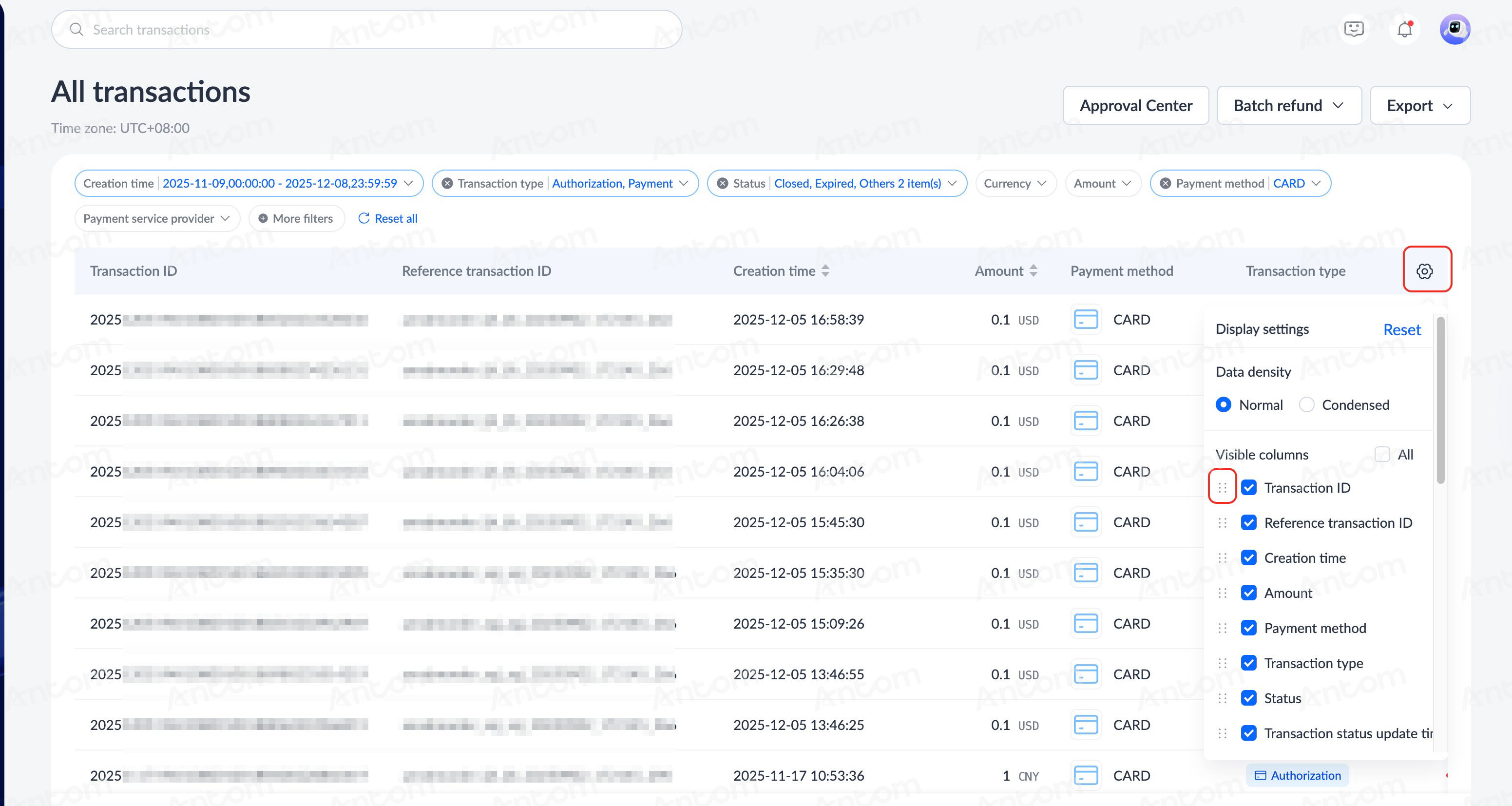1512x806 pixels.
Task: Open the Creation time date range dropdown
Action: click(x=249, y=183)
